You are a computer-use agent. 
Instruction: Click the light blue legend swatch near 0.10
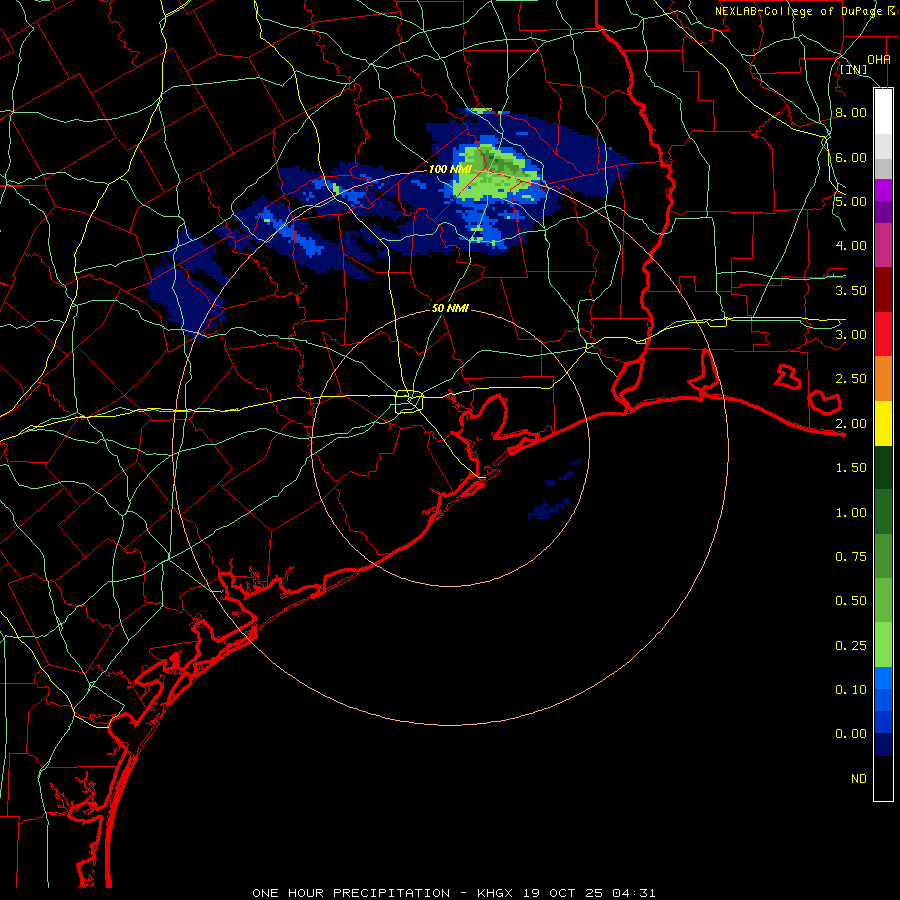883,678
